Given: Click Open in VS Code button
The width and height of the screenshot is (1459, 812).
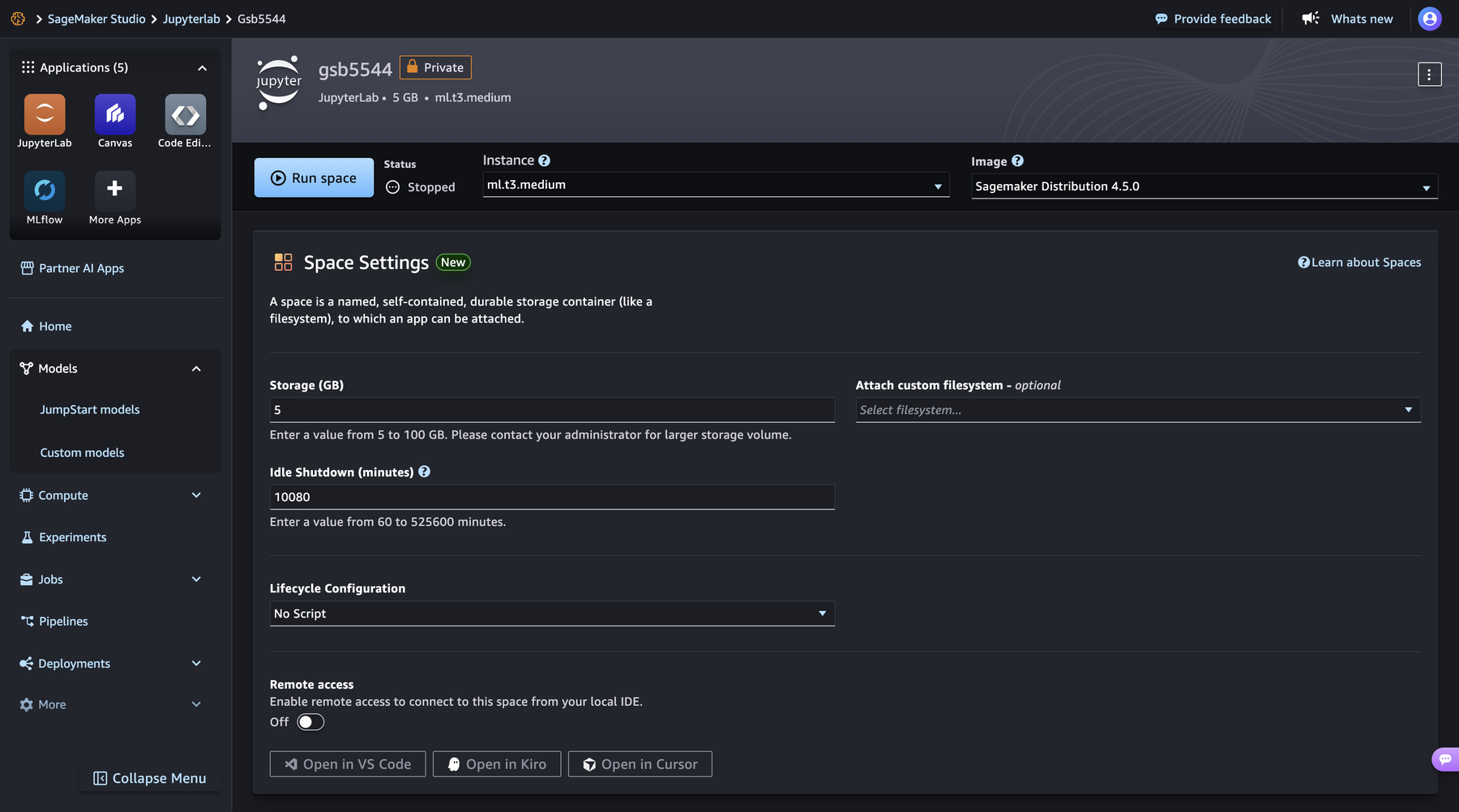Looking at the screenshot, I should [x=348, y=764].
